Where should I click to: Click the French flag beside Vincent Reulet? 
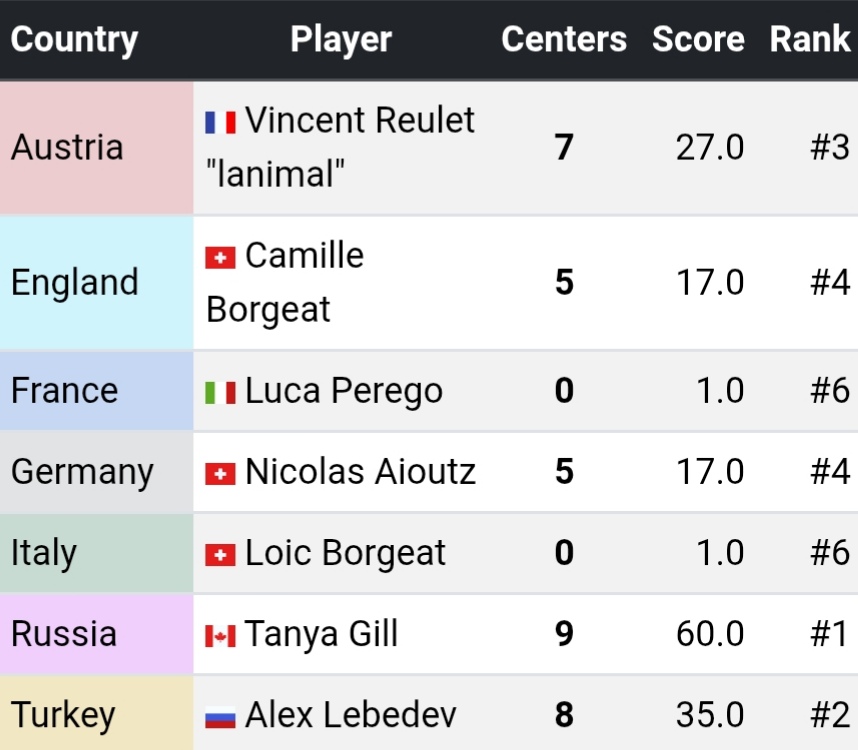220,122
